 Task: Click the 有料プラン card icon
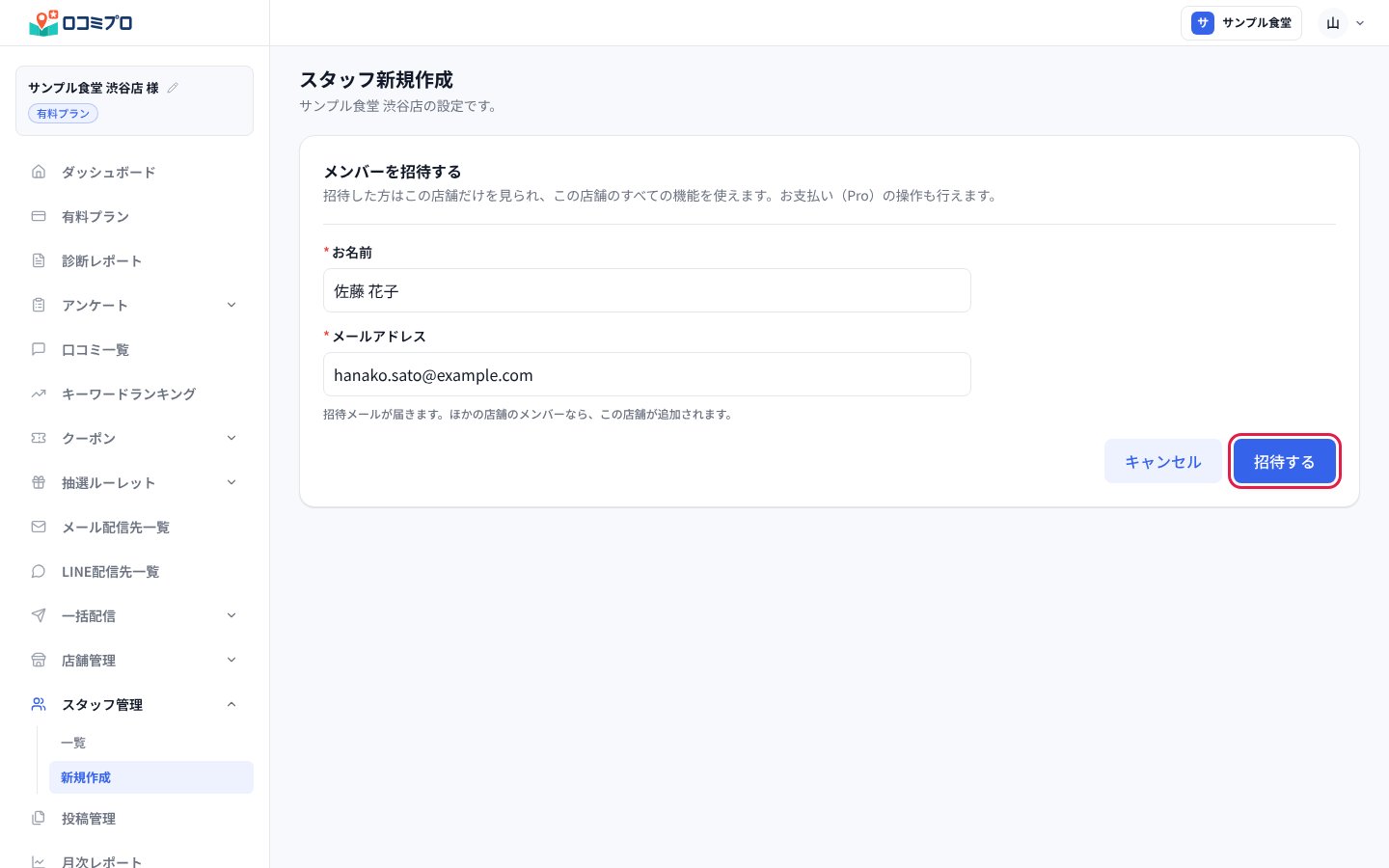39,216
